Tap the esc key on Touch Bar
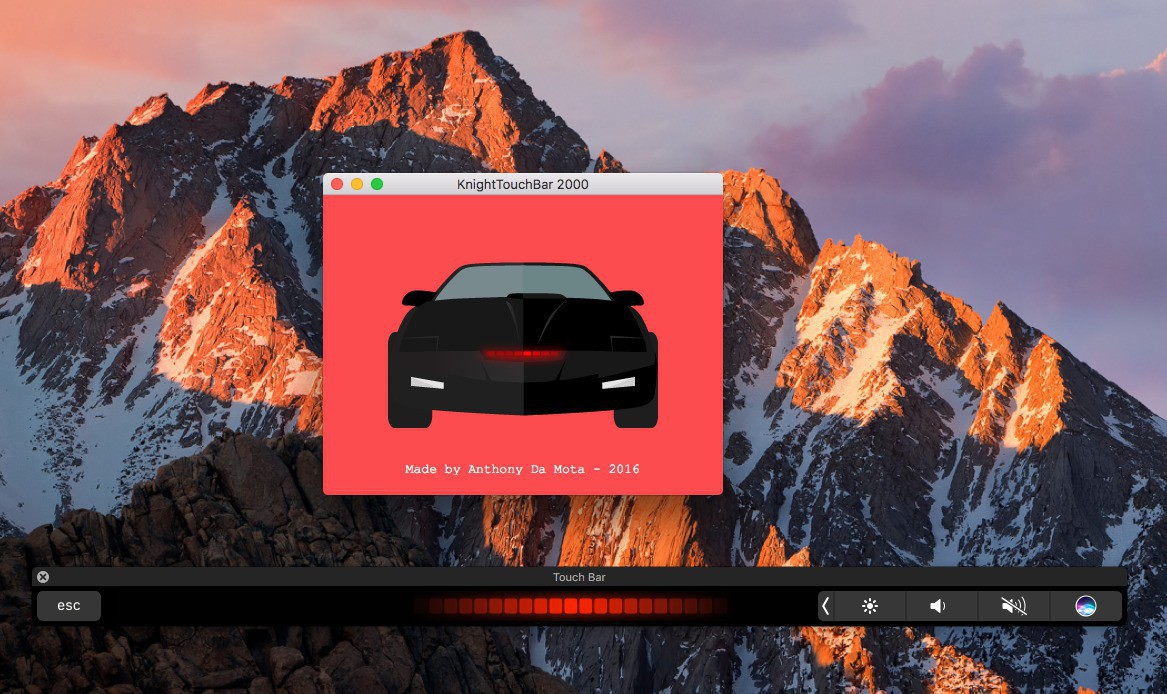Screen dimensions: 1167x694 (x=68, y=605)
